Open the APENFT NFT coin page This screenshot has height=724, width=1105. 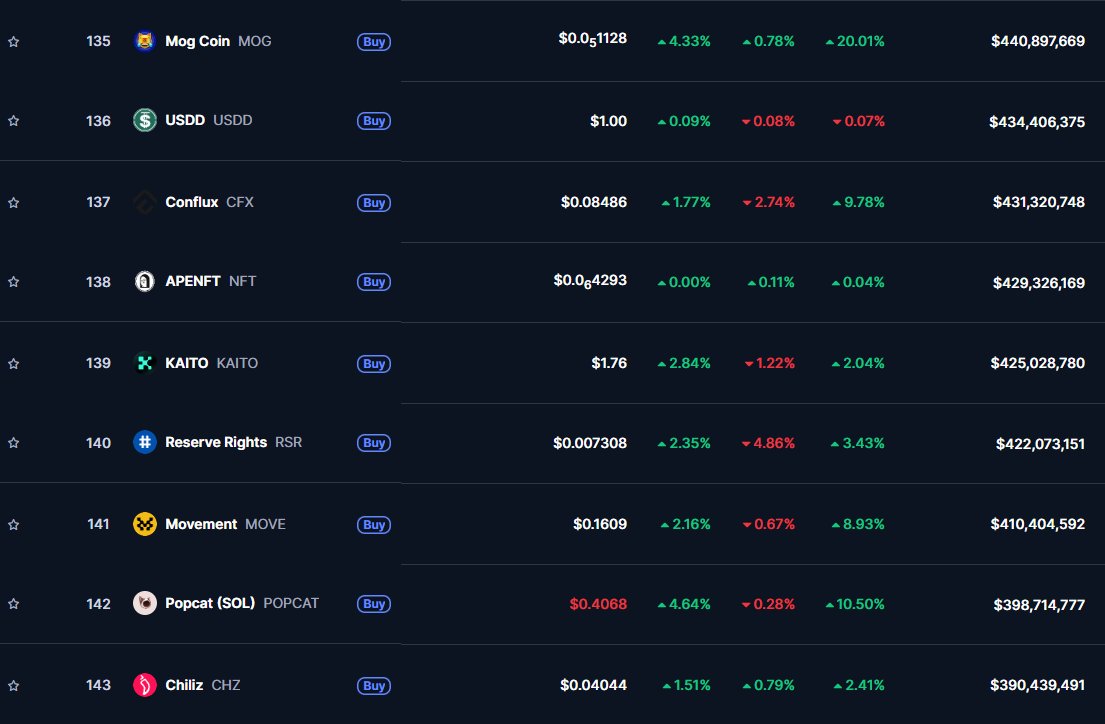tap(211, 281)
